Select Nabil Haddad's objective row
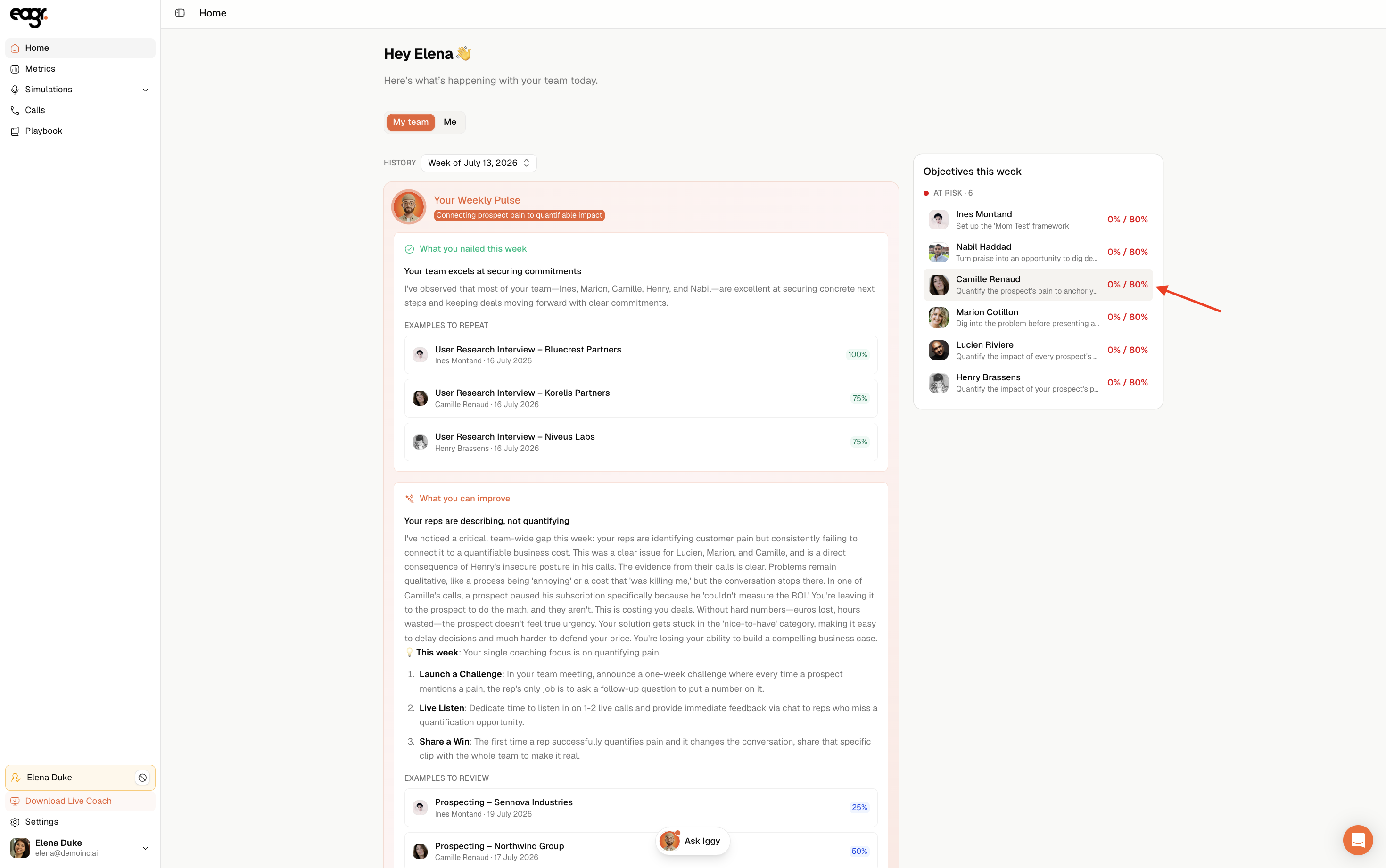This screenshot has width=1386, height=868. tap(1038, 252)
